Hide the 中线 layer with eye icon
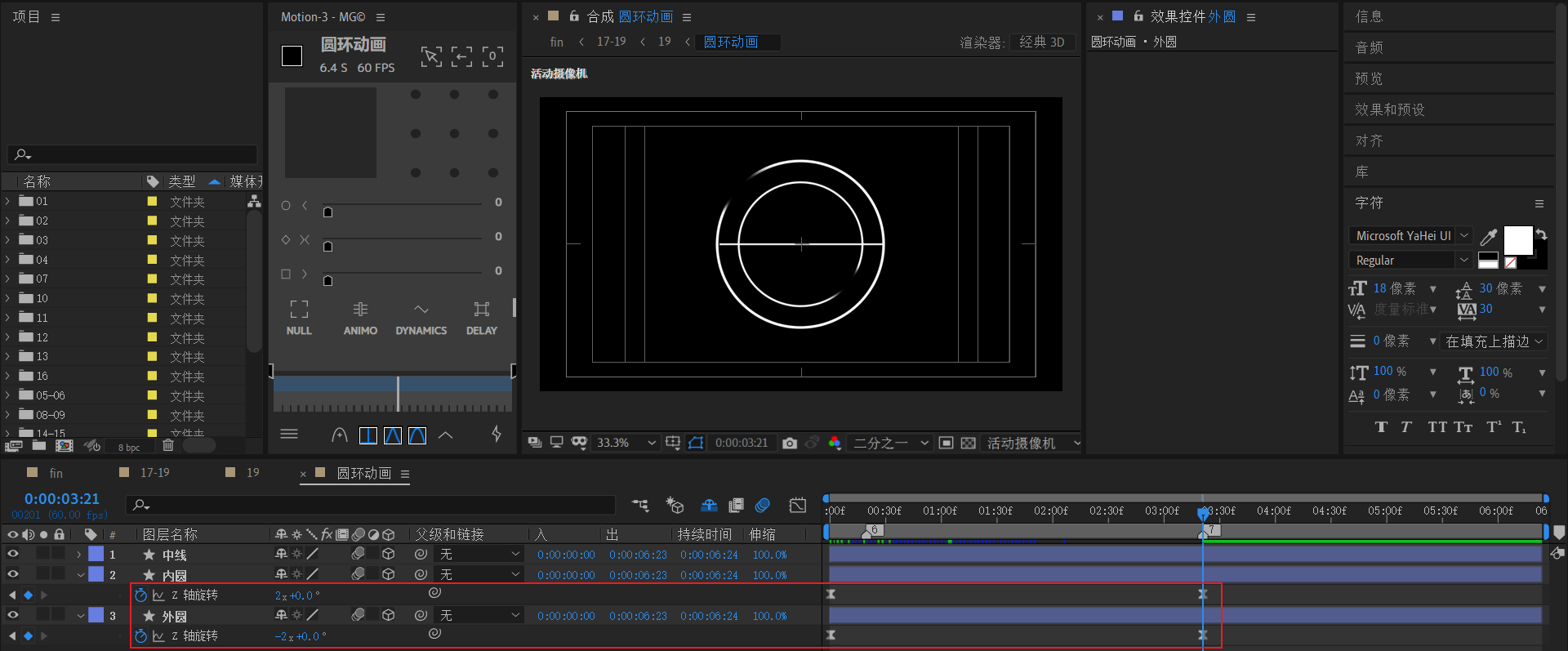 point(12,554)
